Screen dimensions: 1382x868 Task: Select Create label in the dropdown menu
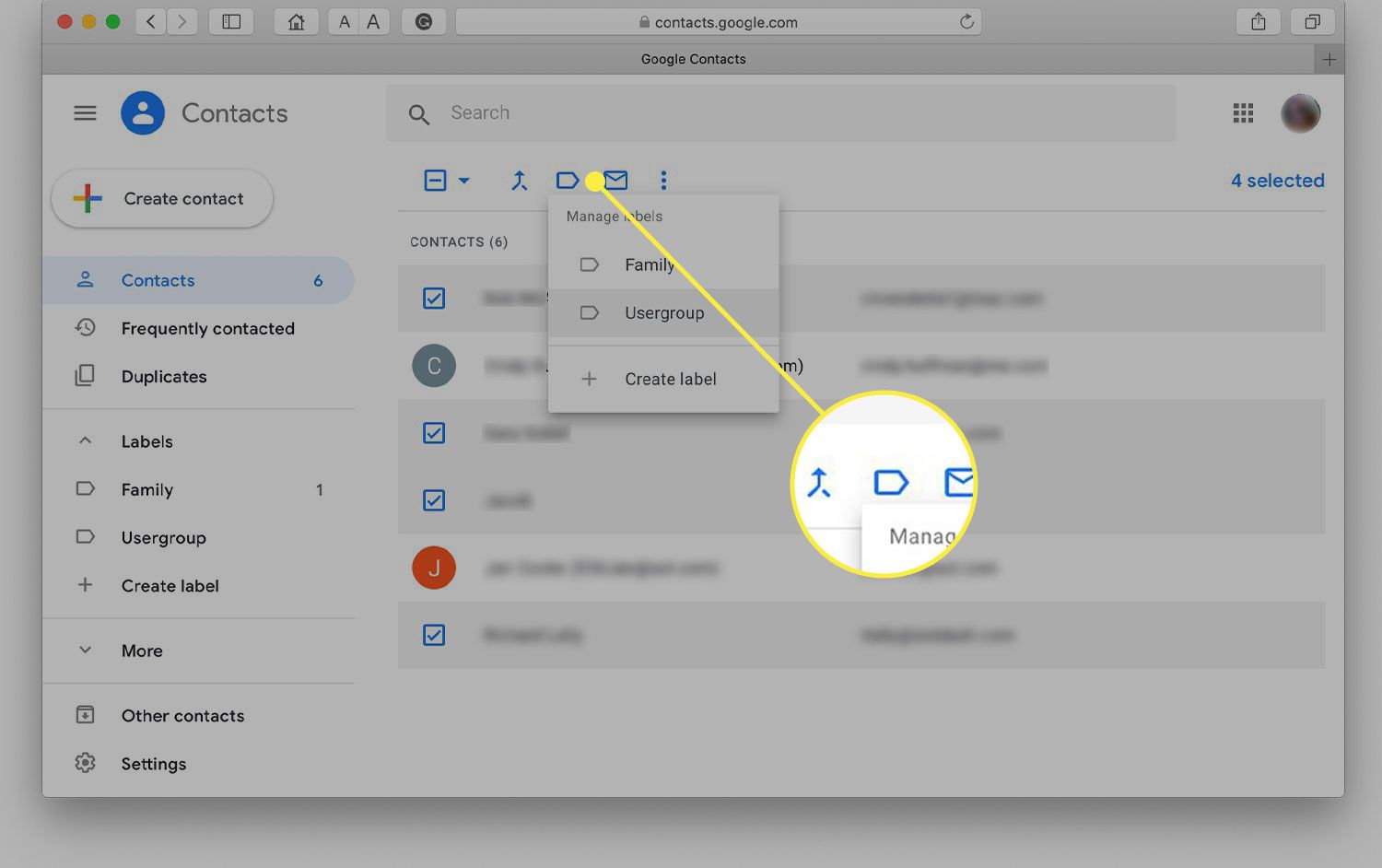click(x=663, y=379)
